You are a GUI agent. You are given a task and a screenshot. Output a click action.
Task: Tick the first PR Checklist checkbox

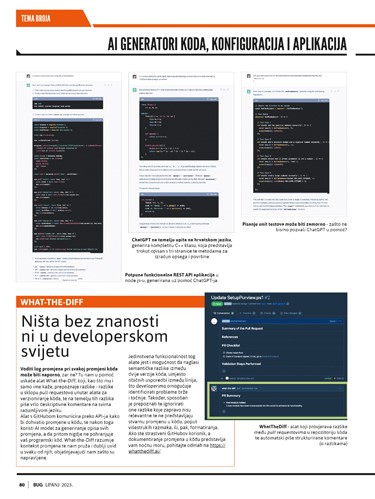pos(224,352)
